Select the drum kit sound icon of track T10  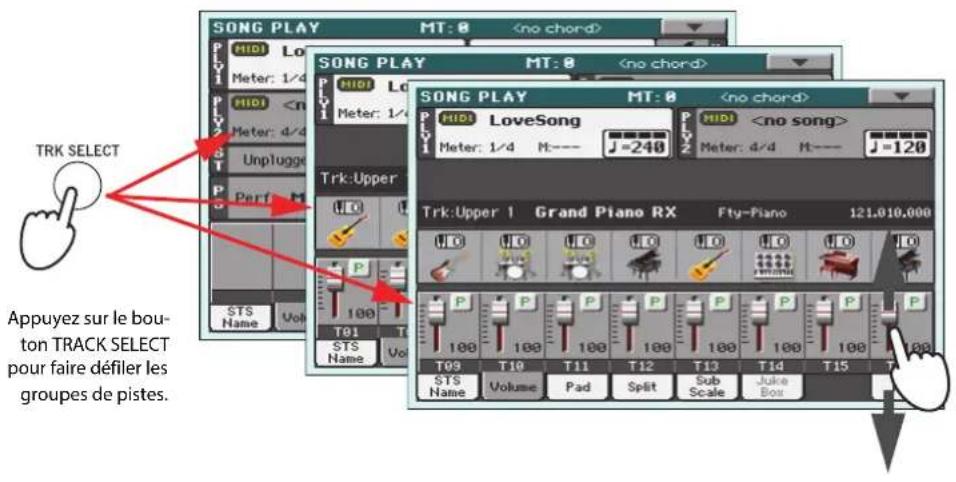pos(515,266)
